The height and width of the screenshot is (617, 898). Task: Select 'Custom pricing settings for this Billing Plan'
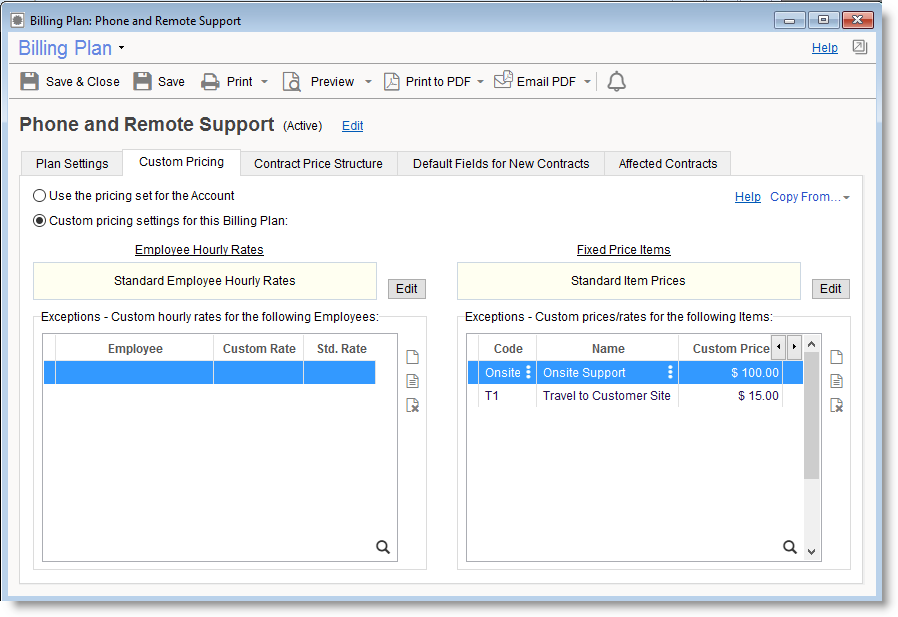[40, 221]
